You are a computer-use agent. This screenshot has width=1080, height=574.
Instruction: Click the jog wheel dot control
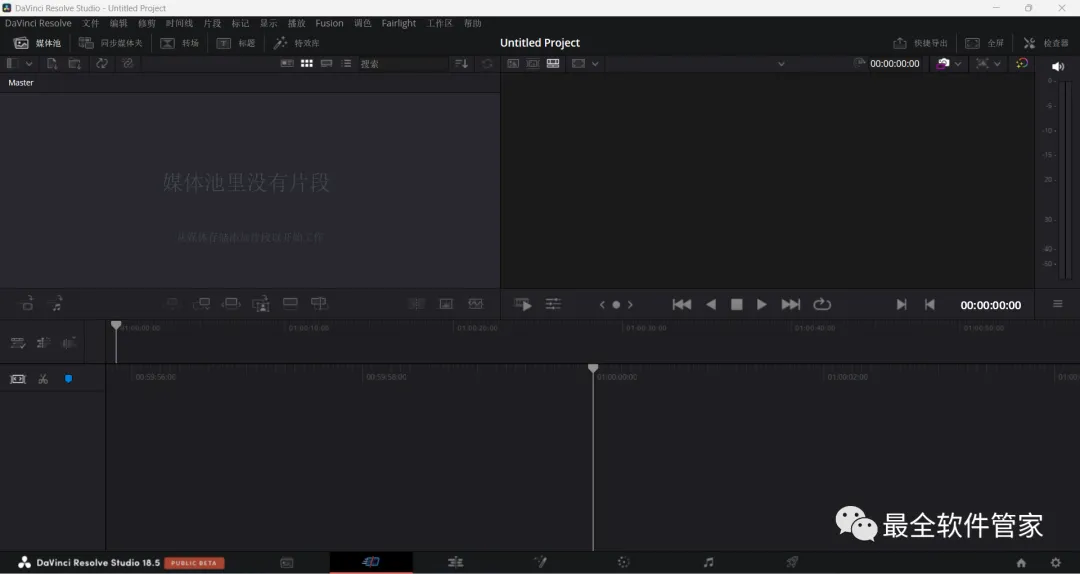[x=616, y=305]
